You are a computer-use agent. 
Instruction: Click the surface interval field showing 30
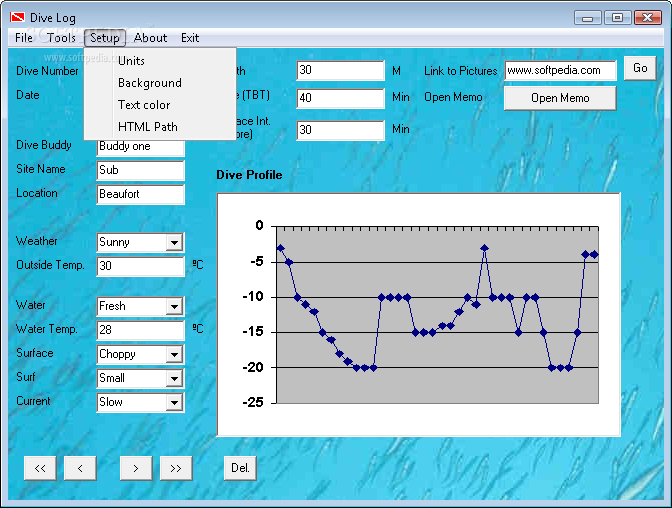[340, 130]
